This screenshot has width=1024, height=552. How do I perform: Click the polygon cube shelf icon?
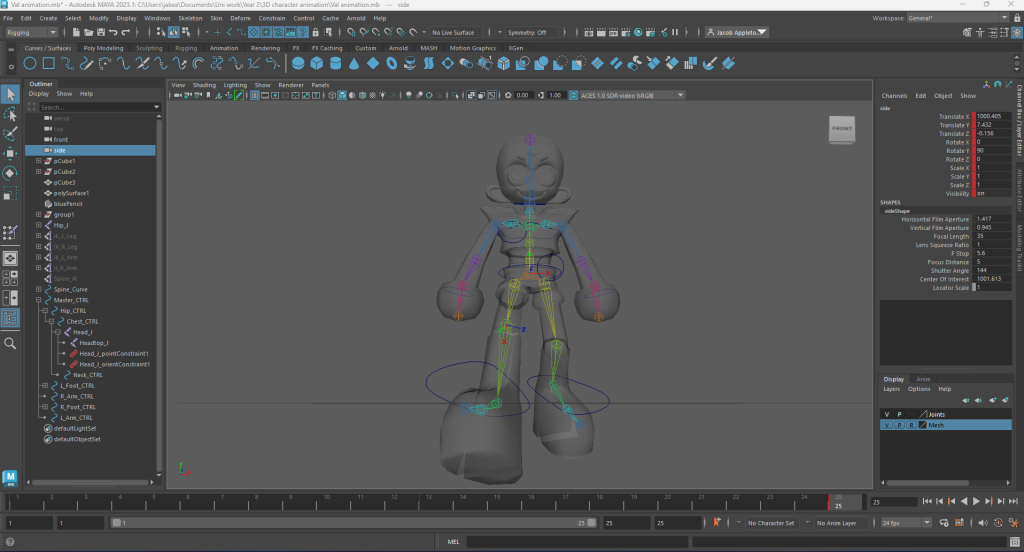tap(317, 64)
